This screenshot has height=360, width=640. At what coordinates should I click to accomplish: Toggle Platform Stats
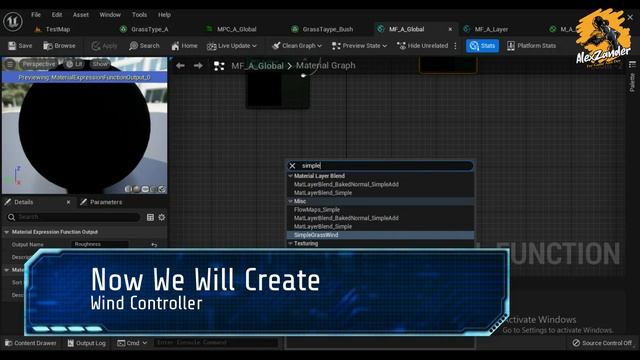(531, 46)
